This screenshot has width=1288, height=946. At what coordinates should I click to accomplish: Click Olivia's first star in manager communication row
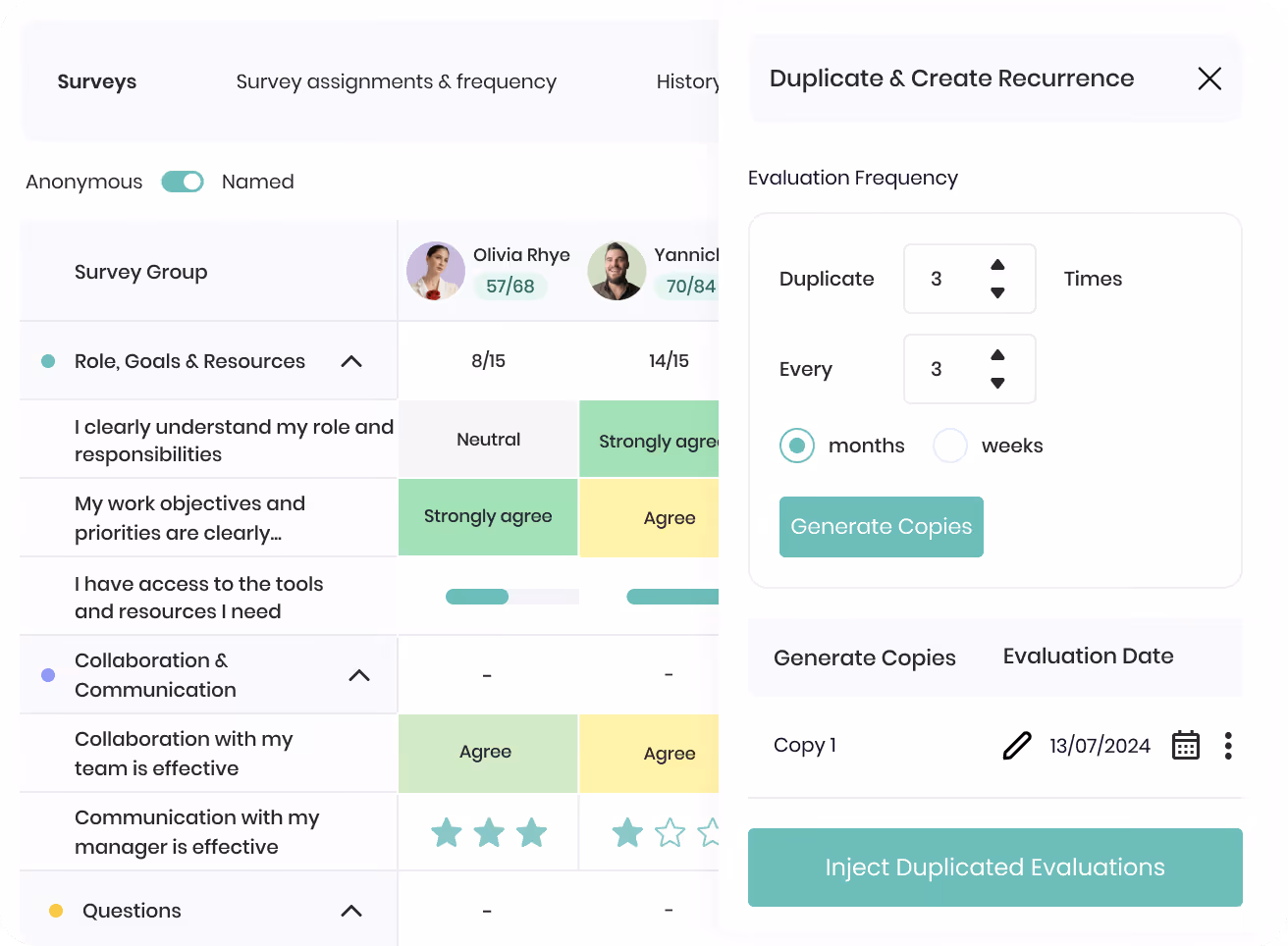(x=447, y=832)
